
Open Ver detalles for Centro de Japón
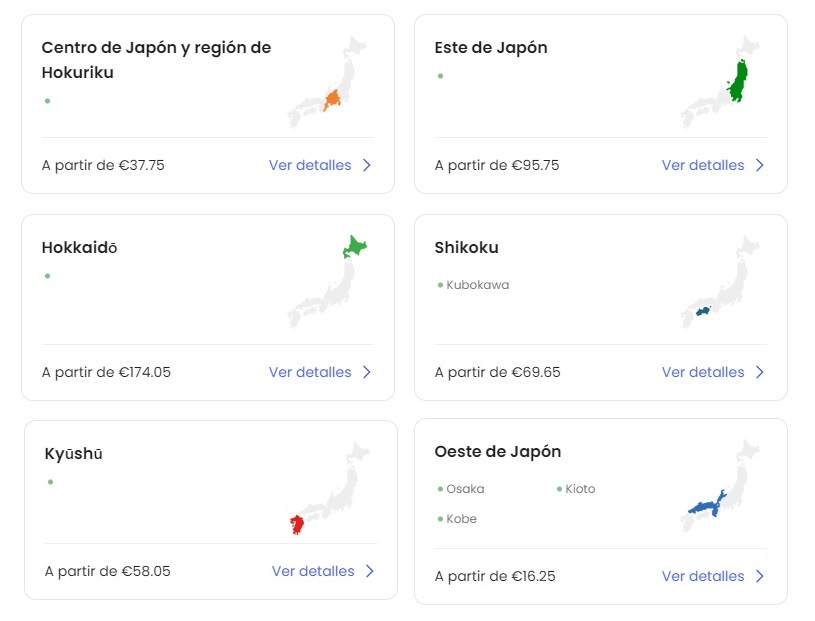(310, 165)
